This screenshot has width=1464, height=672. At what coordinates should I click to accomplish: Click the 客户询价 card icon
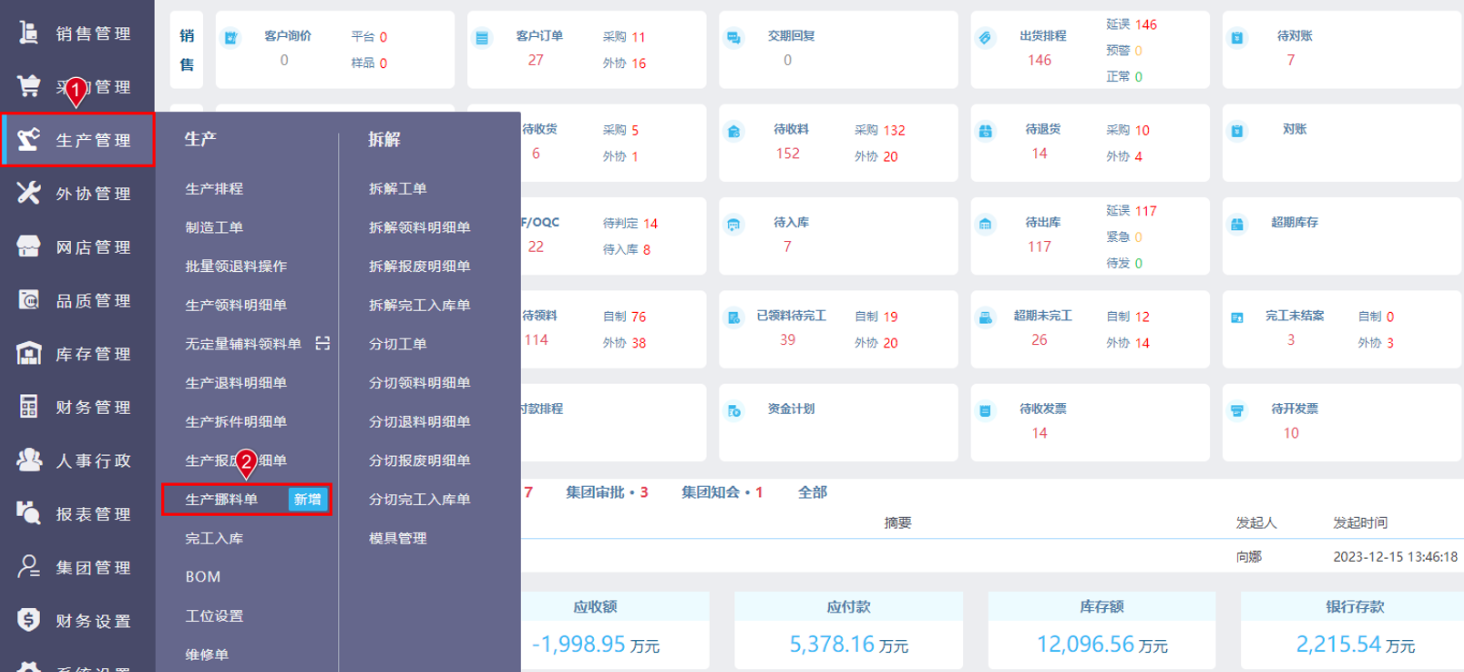coord(230,39)
